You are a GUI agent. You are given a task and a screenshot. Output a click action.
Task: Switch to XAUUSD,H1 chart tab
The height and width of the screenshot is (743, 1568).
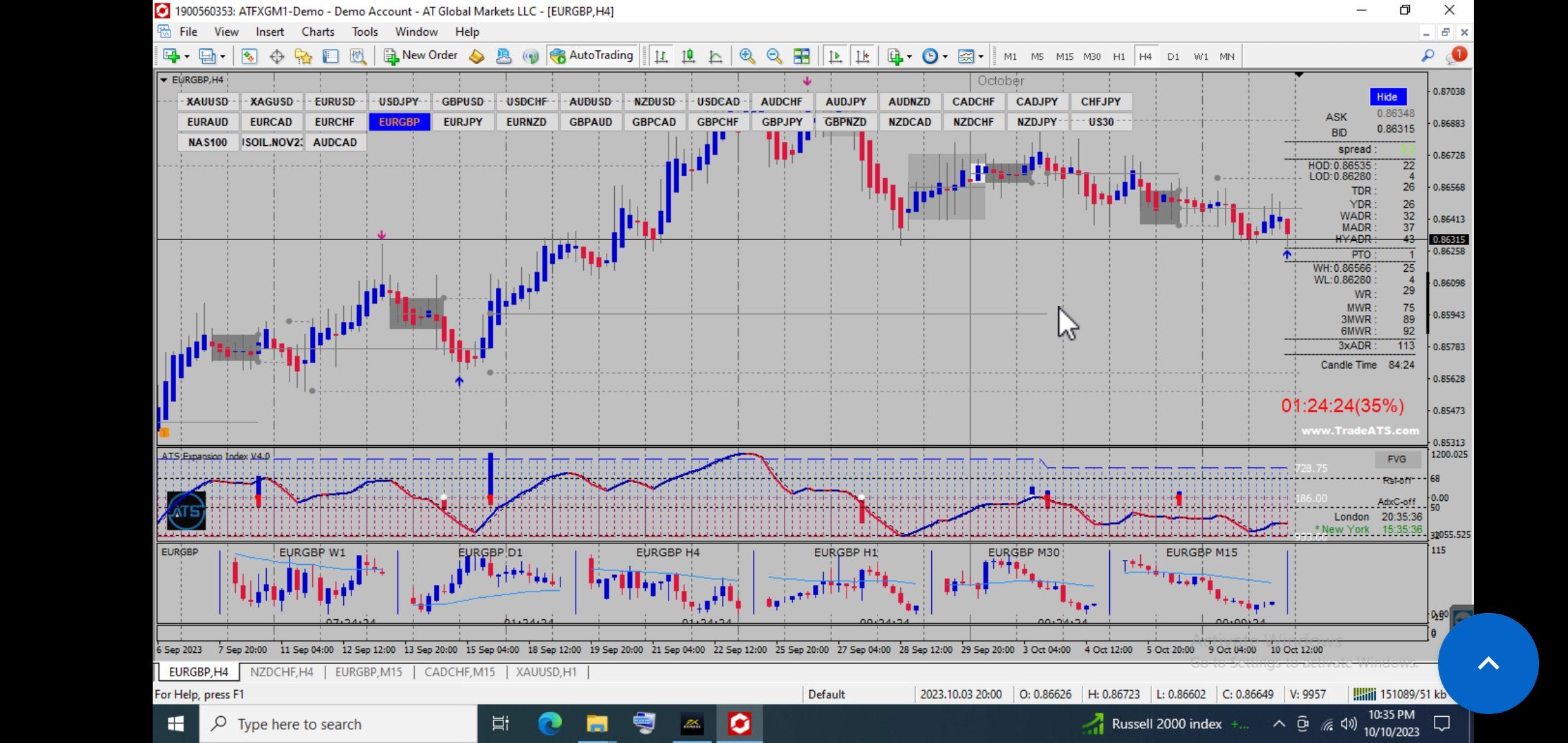click(x=546, y=672)
